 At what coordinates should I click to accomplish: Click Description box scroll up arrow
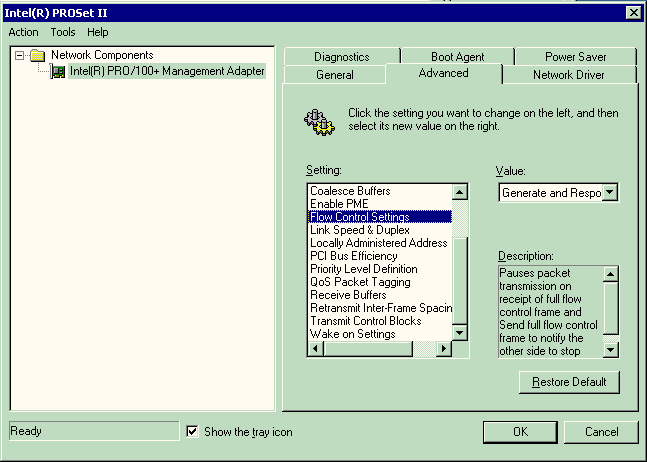click(x=610, y=274)
